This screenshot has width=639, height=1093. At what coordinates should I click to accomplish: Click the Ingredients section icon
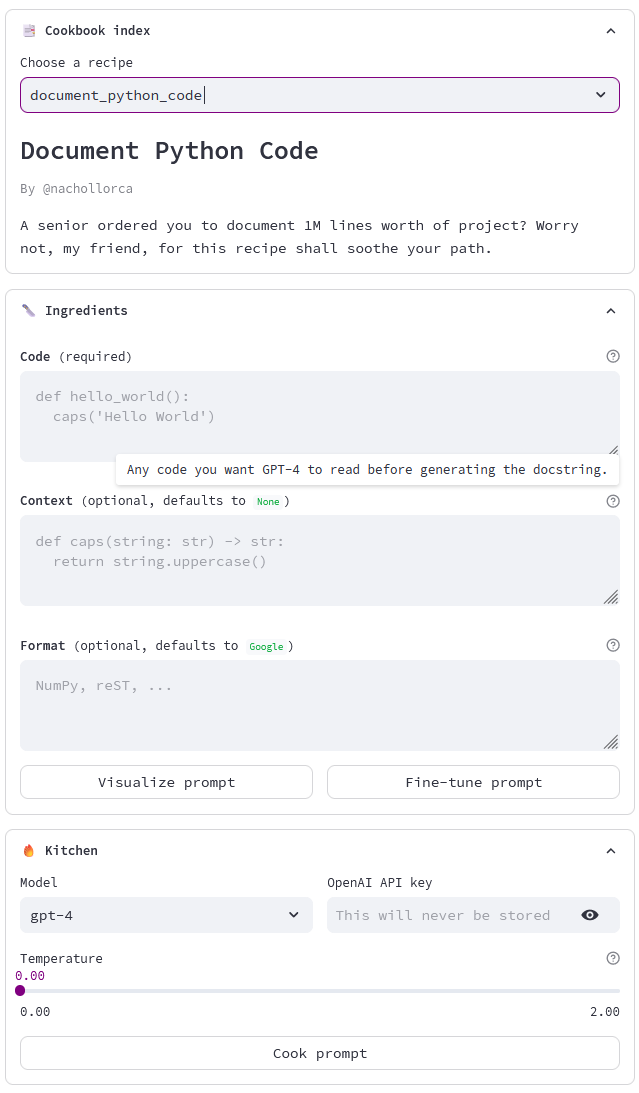[x=29, y=311]
